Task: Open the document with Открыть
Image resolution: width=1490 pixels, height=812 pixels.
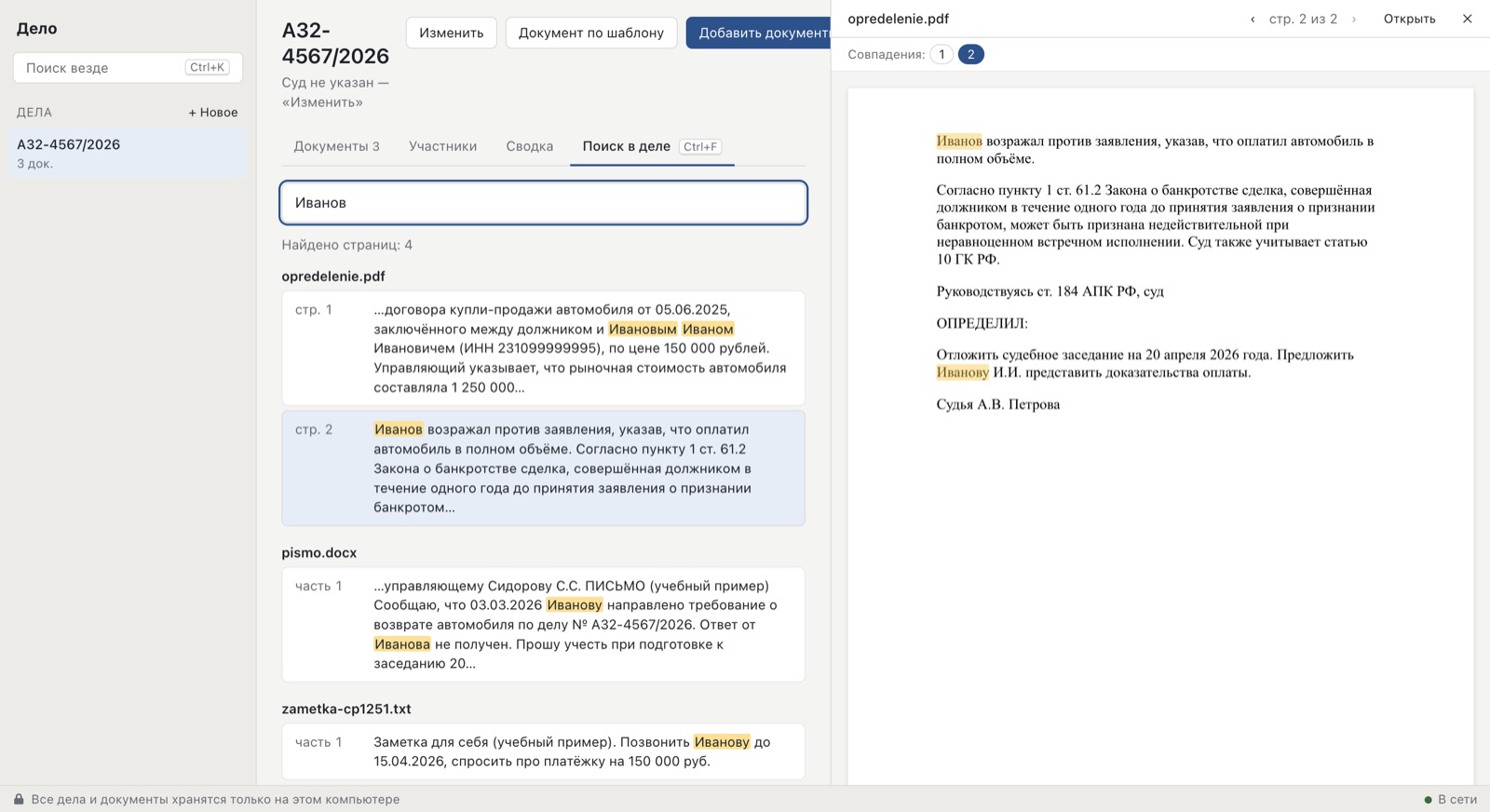Action: [x=1409, y=19]
